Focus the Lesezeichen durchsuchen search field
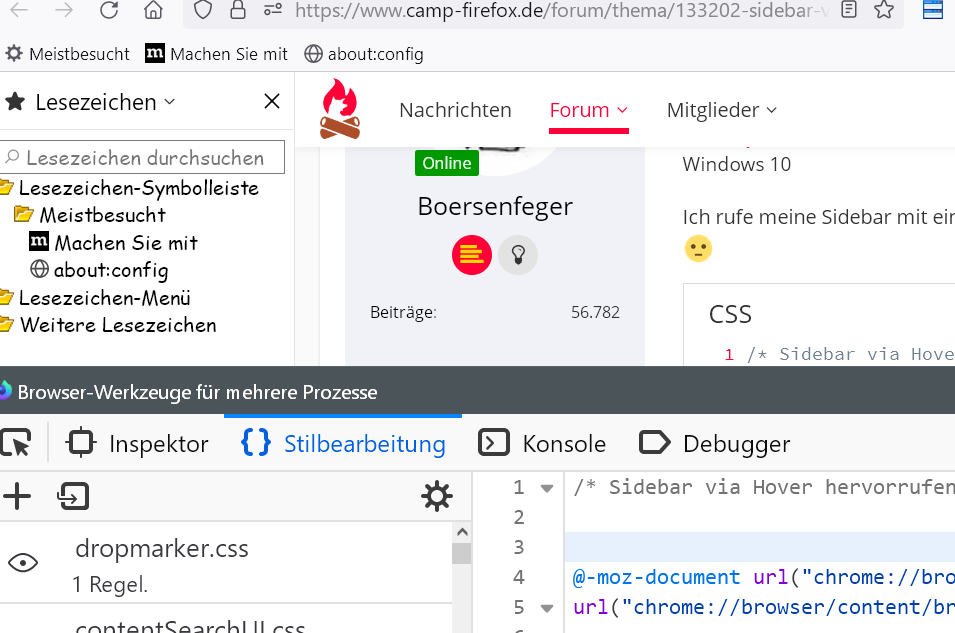Screen dimensions: 955x633 click(145, 157)
